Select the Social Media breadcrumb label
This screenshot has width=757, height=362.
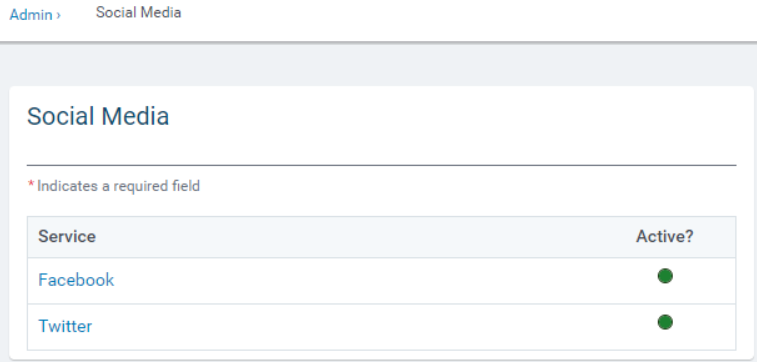(x=139, y=13)
